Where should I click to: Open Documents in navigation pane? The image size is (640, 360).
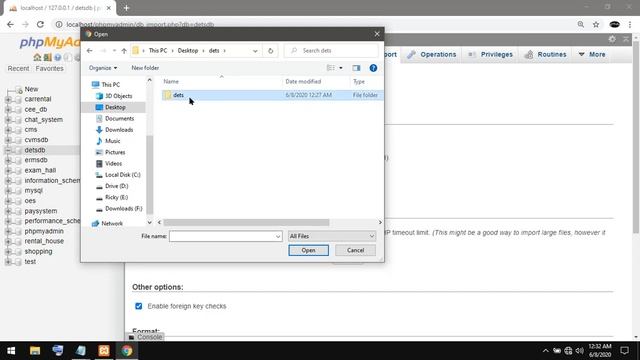119,118
